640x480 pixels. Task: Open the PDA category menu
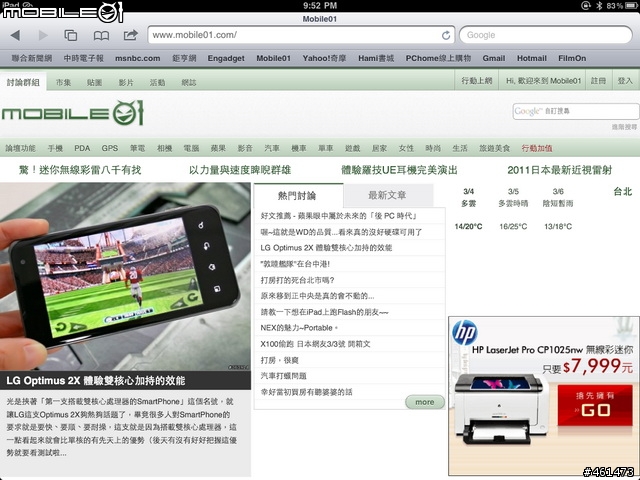point(82,148)
